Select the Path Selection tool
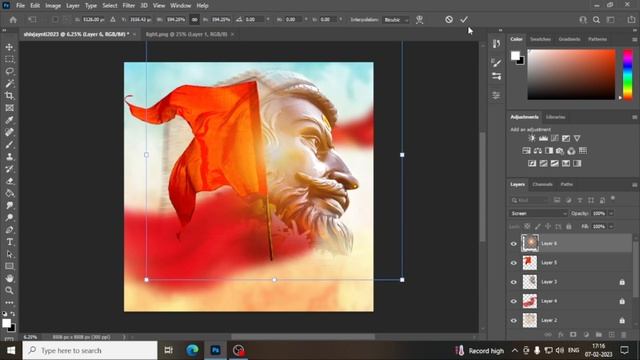Viewport: 640px width, 360px height. 9,254
